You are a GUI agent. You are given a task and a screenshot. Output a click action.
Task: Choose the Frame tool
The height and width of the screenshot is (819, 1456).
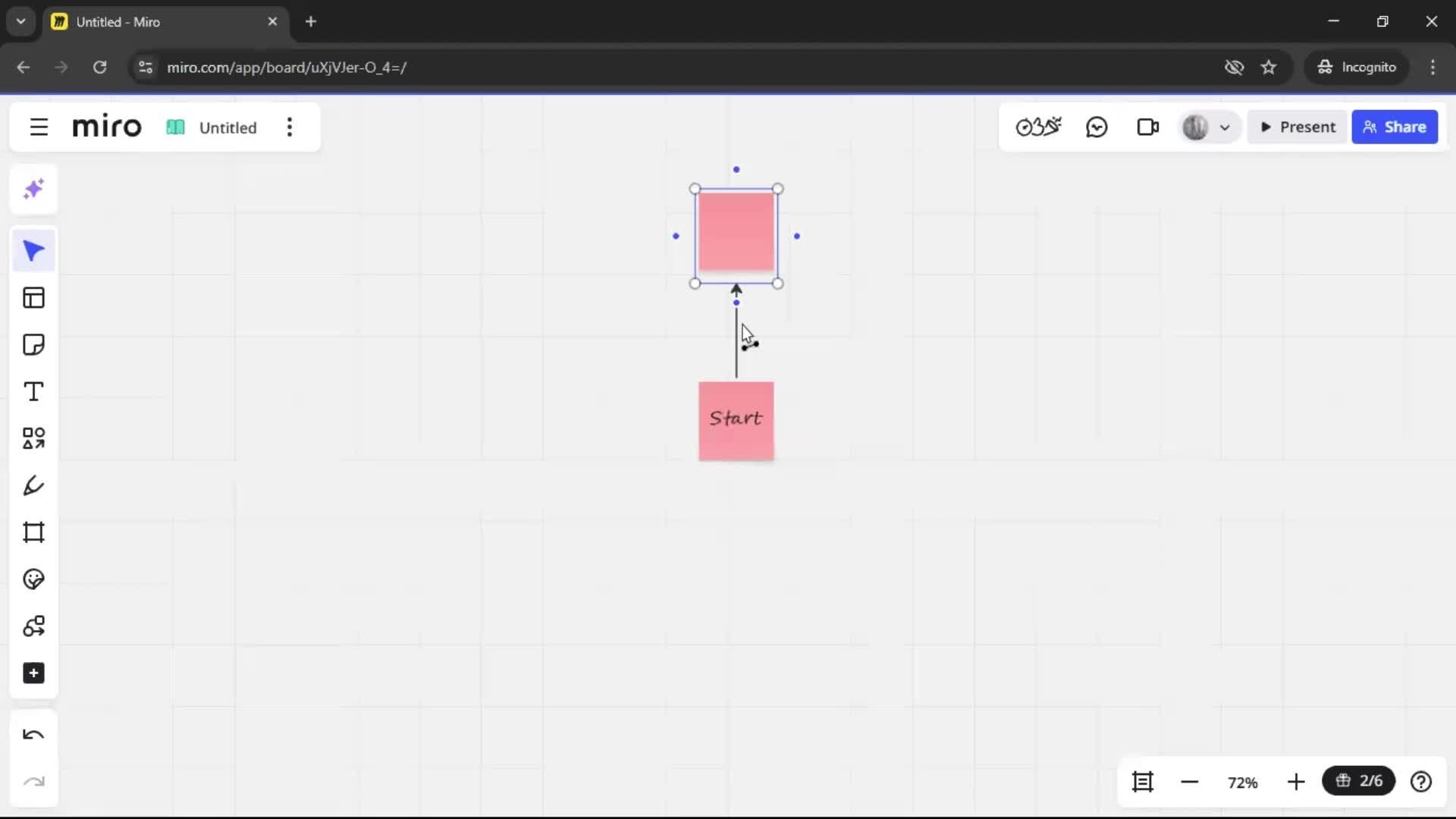pyautogui.click(x=33, y=532)
